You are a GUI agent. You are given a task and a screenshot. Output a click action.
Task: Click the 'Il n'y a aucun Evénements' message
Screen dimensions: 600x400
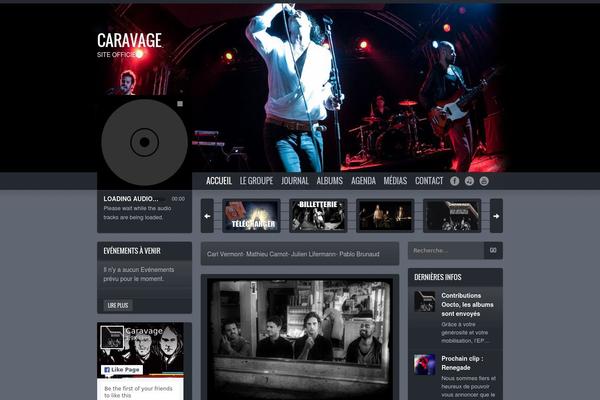139,274
